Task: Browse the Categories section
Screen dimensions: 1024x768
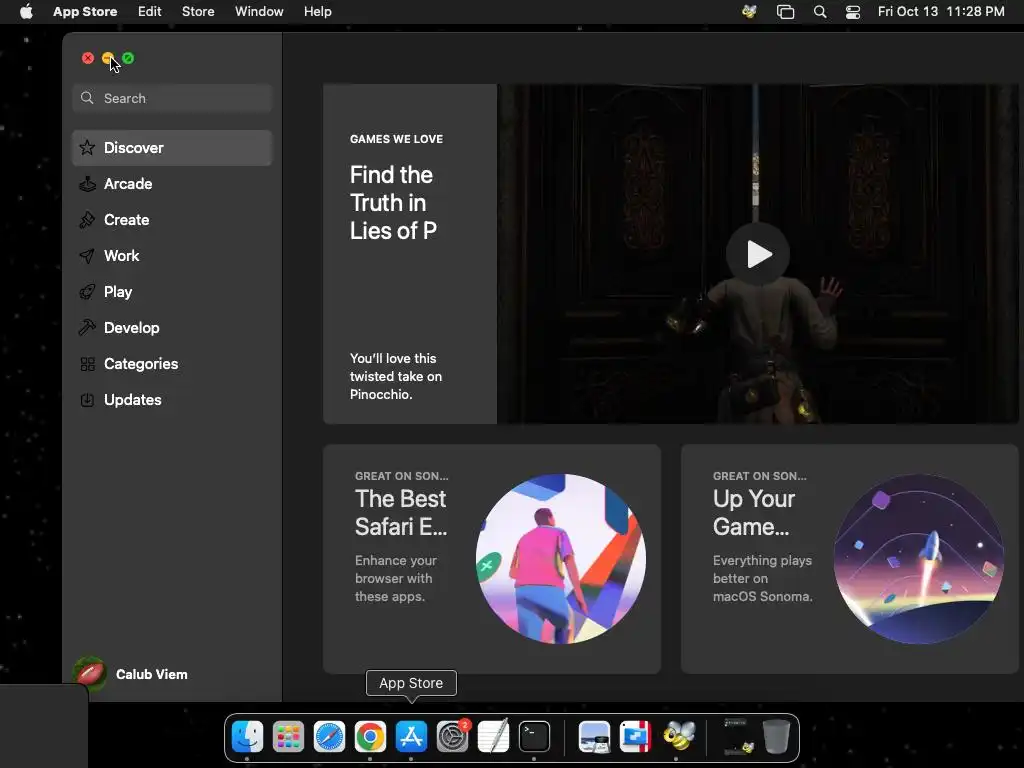Action: click(172, 364)
